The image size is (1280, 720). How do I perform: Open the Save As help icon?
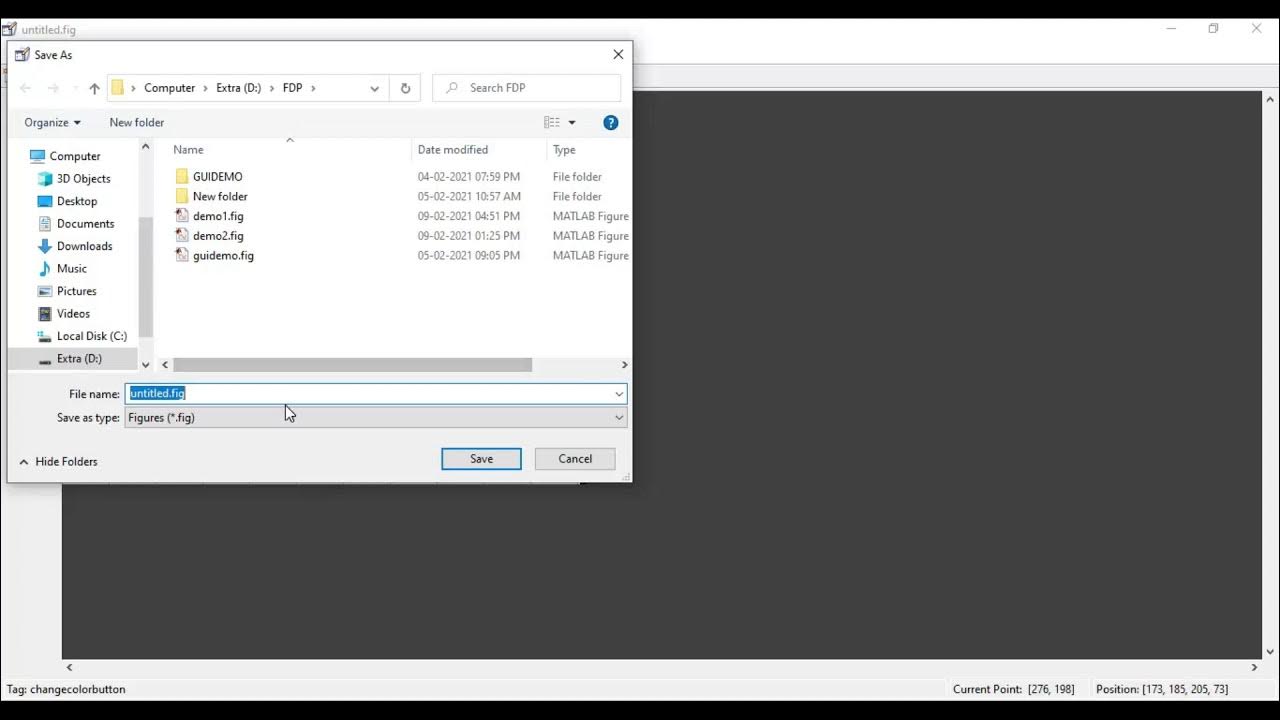[611, 122]
